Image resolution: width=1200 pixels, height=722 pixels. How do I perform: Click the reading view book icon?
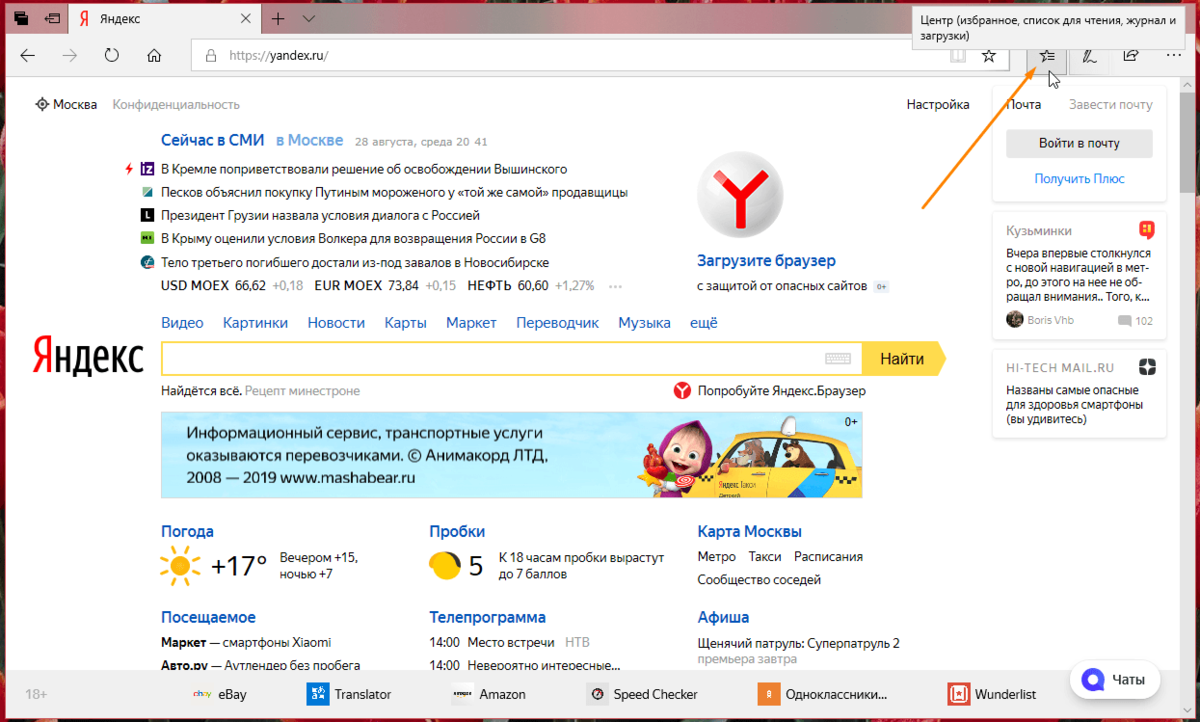[x=956, y=57]
